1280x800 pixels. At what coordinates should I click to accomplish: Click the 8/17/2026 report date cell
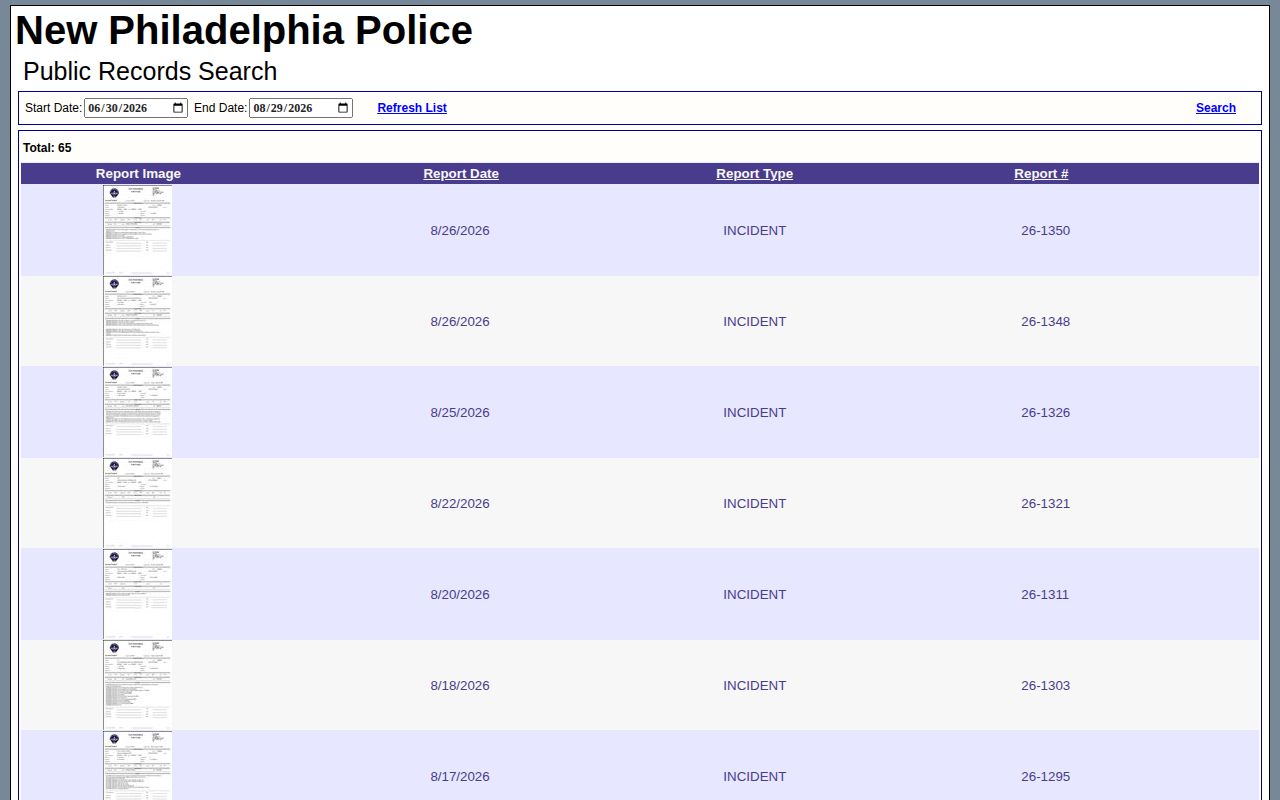[x=460, y=777]
